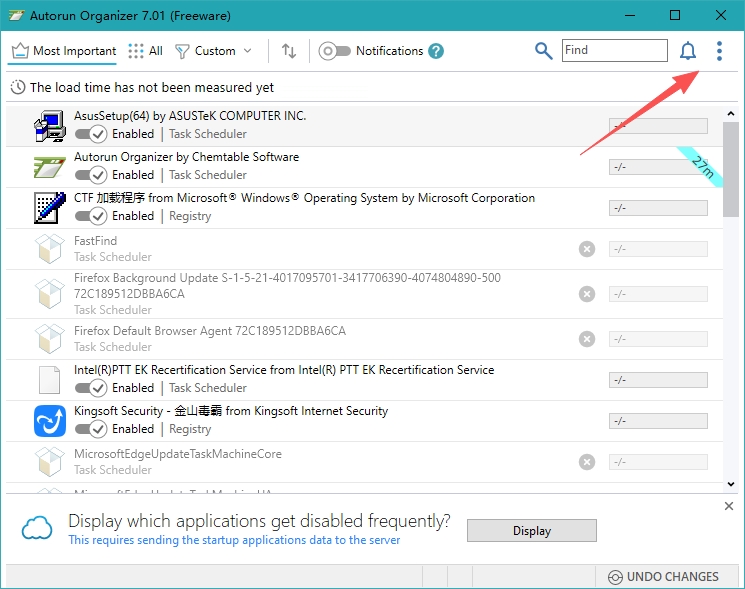Click the FastFind box icon
This screenshot has height=589, width=745.
point(50,248)
